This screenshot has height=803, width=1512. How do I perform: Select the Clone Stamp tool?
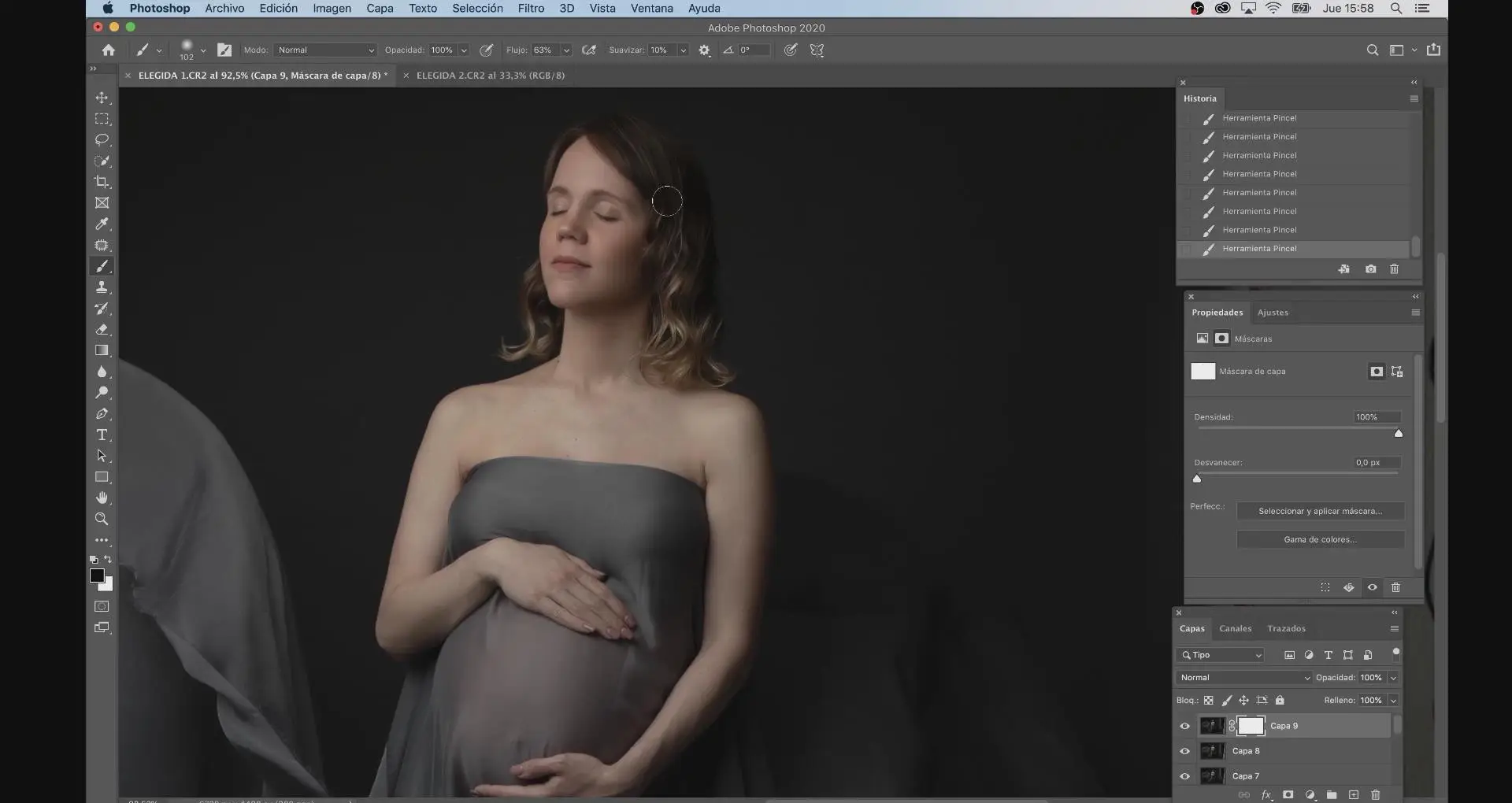point(102,287)
